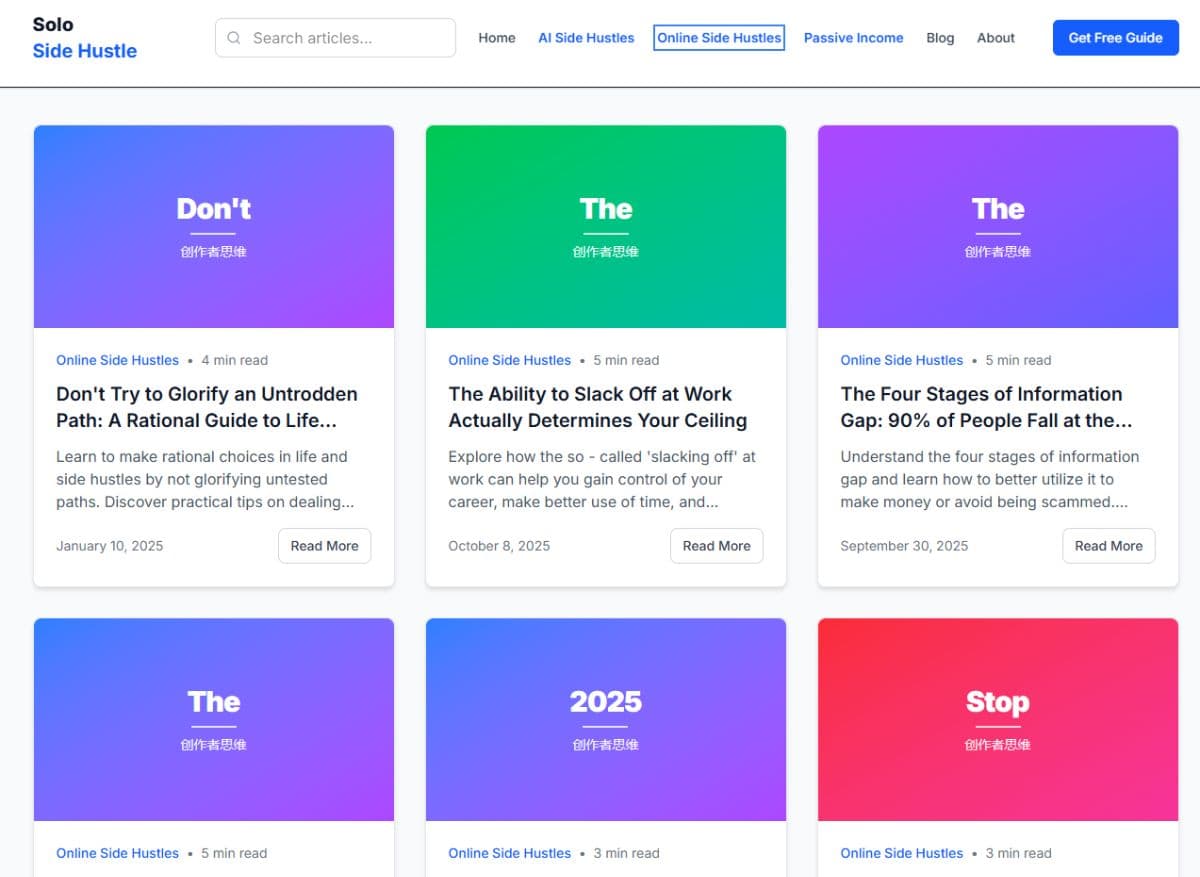Open the "2025" article thumbnail

coord(606,719)
